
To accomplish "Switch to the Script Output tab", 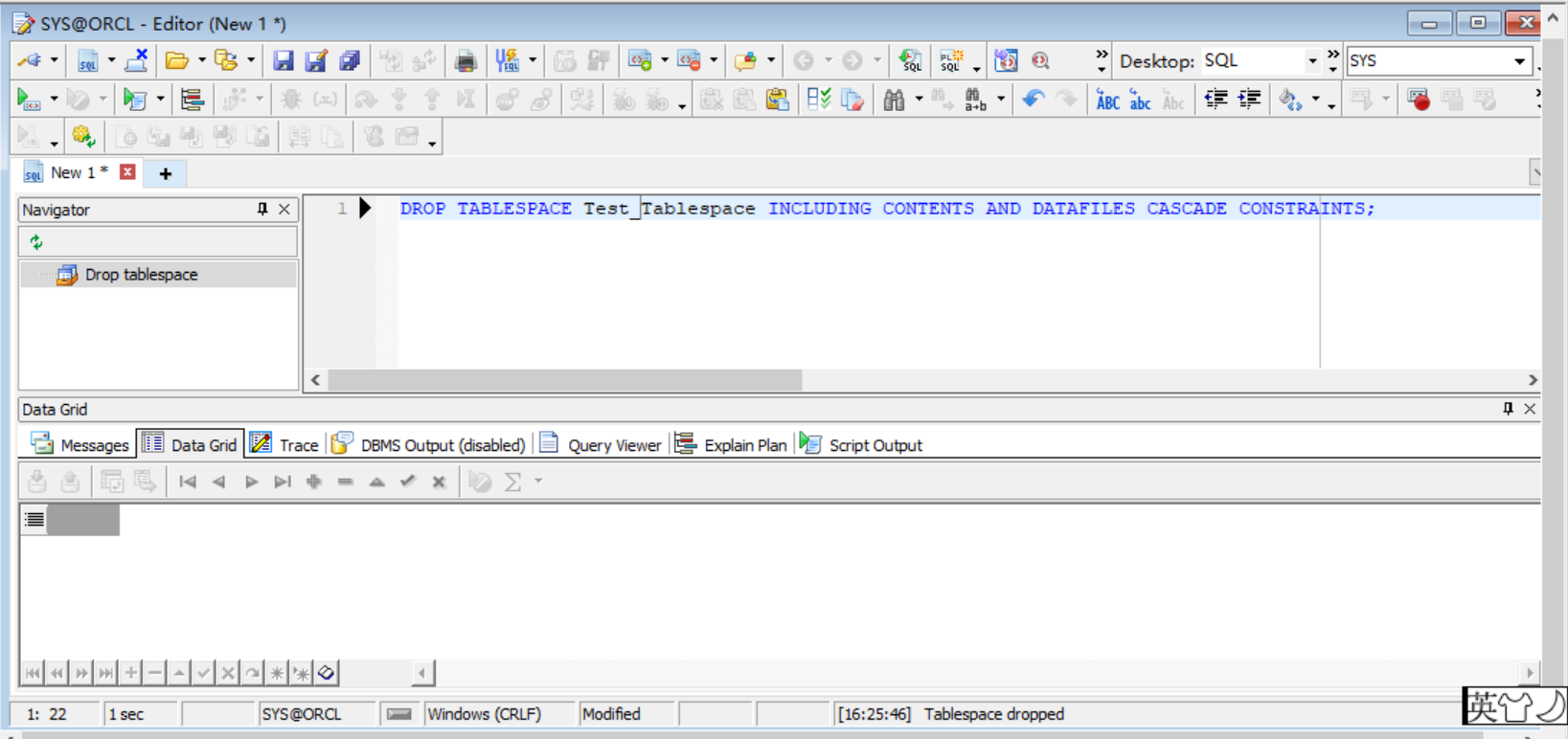I will tap(860, 444).
